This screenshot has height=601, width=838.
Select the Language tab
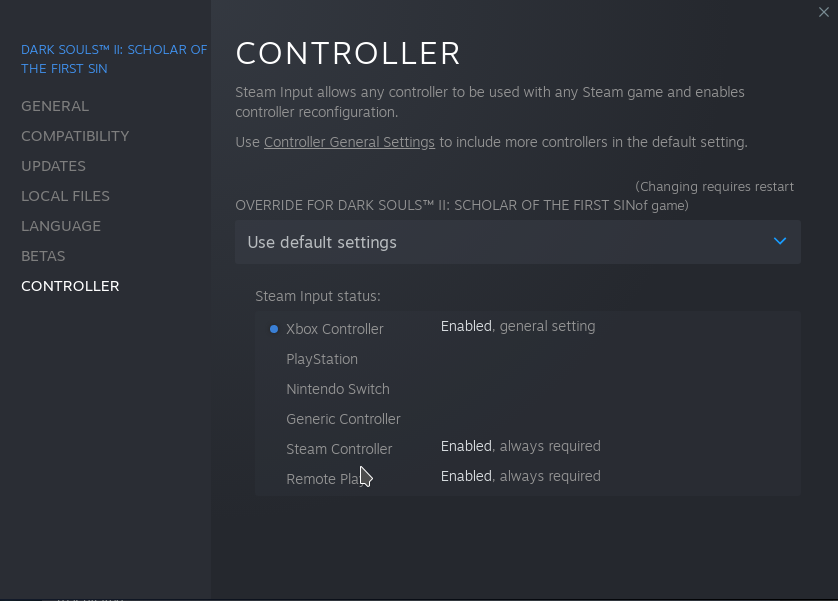click(x=61, y=226)
